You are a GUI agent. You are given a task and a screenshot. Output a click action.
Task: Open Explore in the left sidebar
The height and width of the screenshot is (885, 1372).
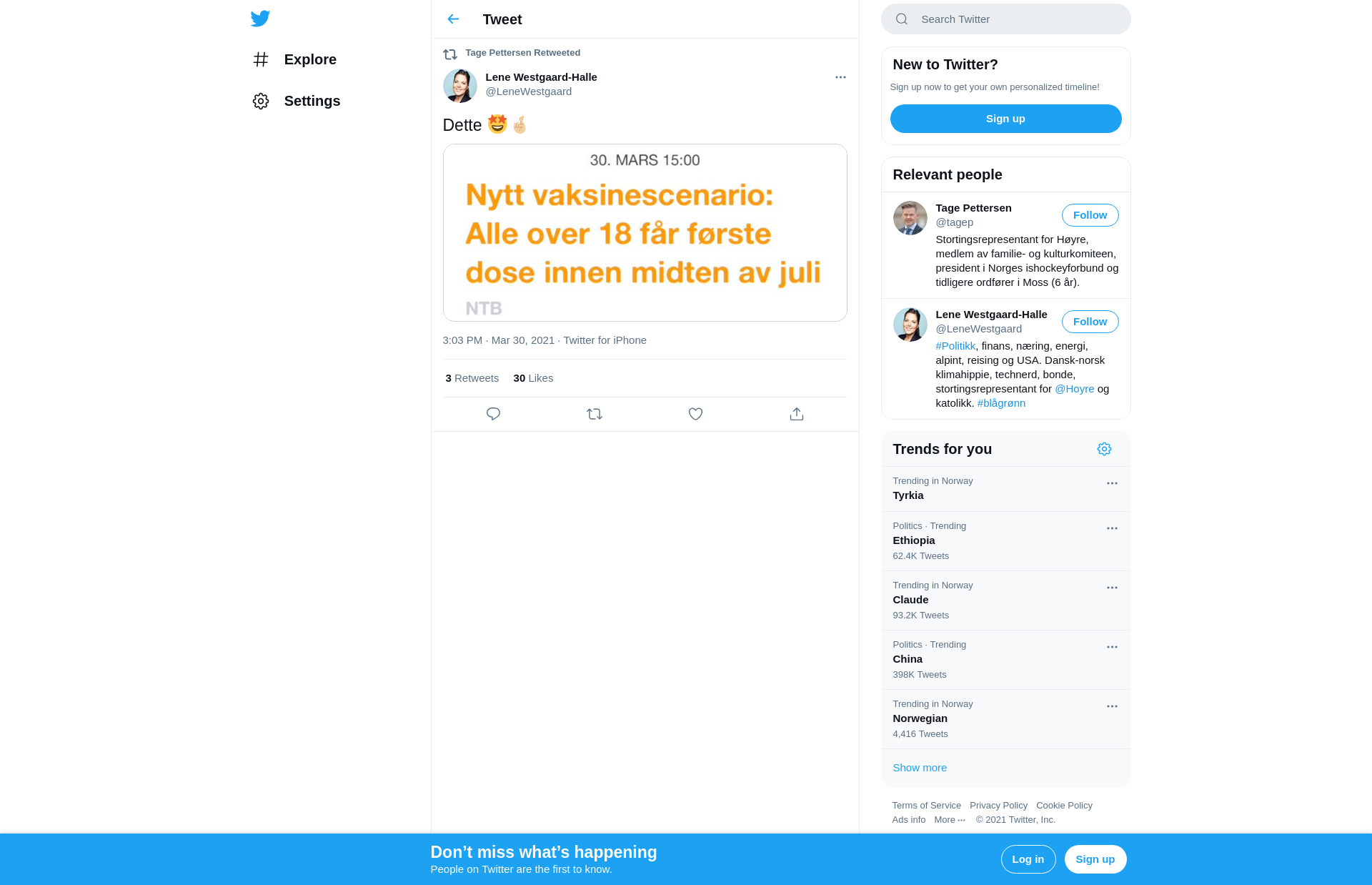coord(294,59)
